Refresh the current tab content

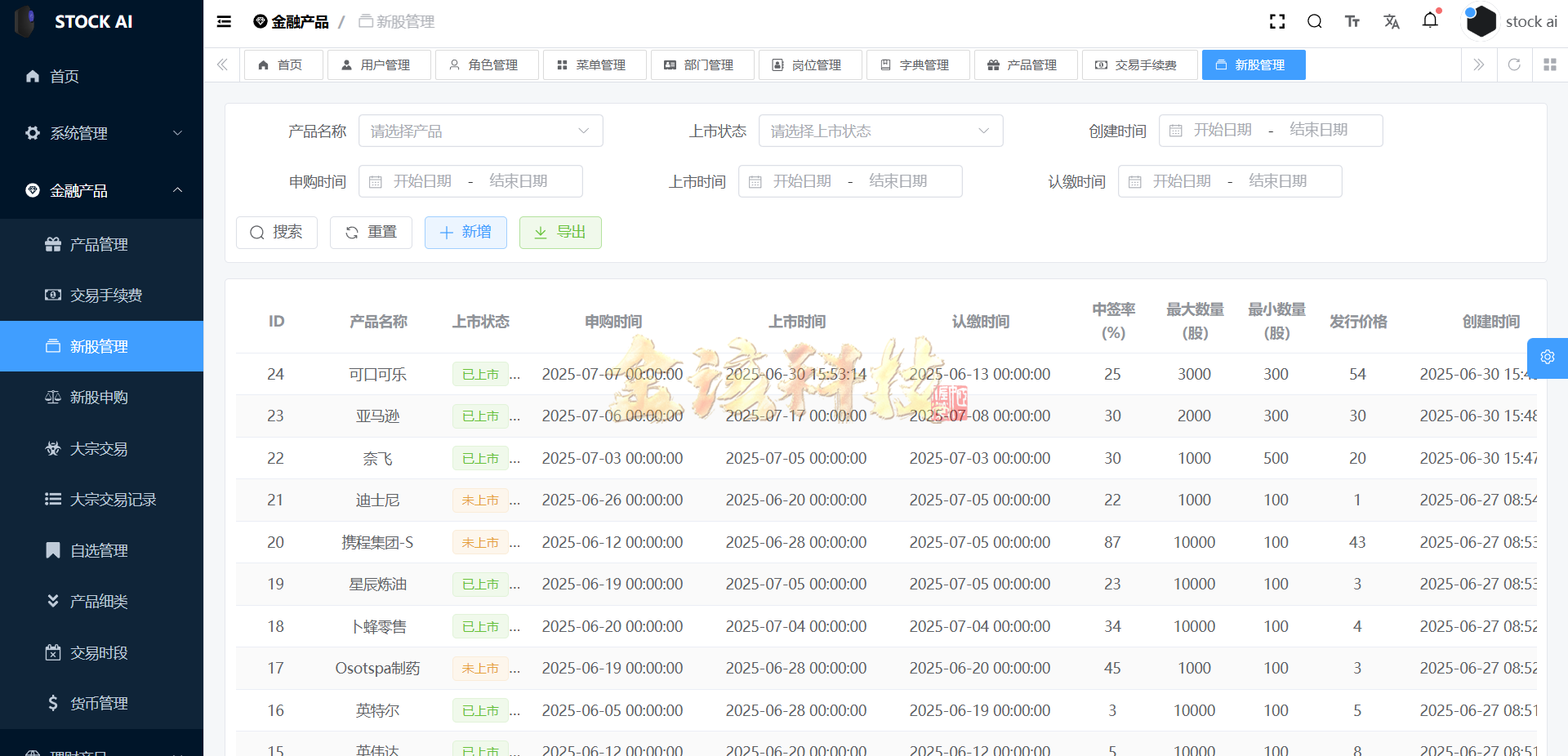(1515, 64)
